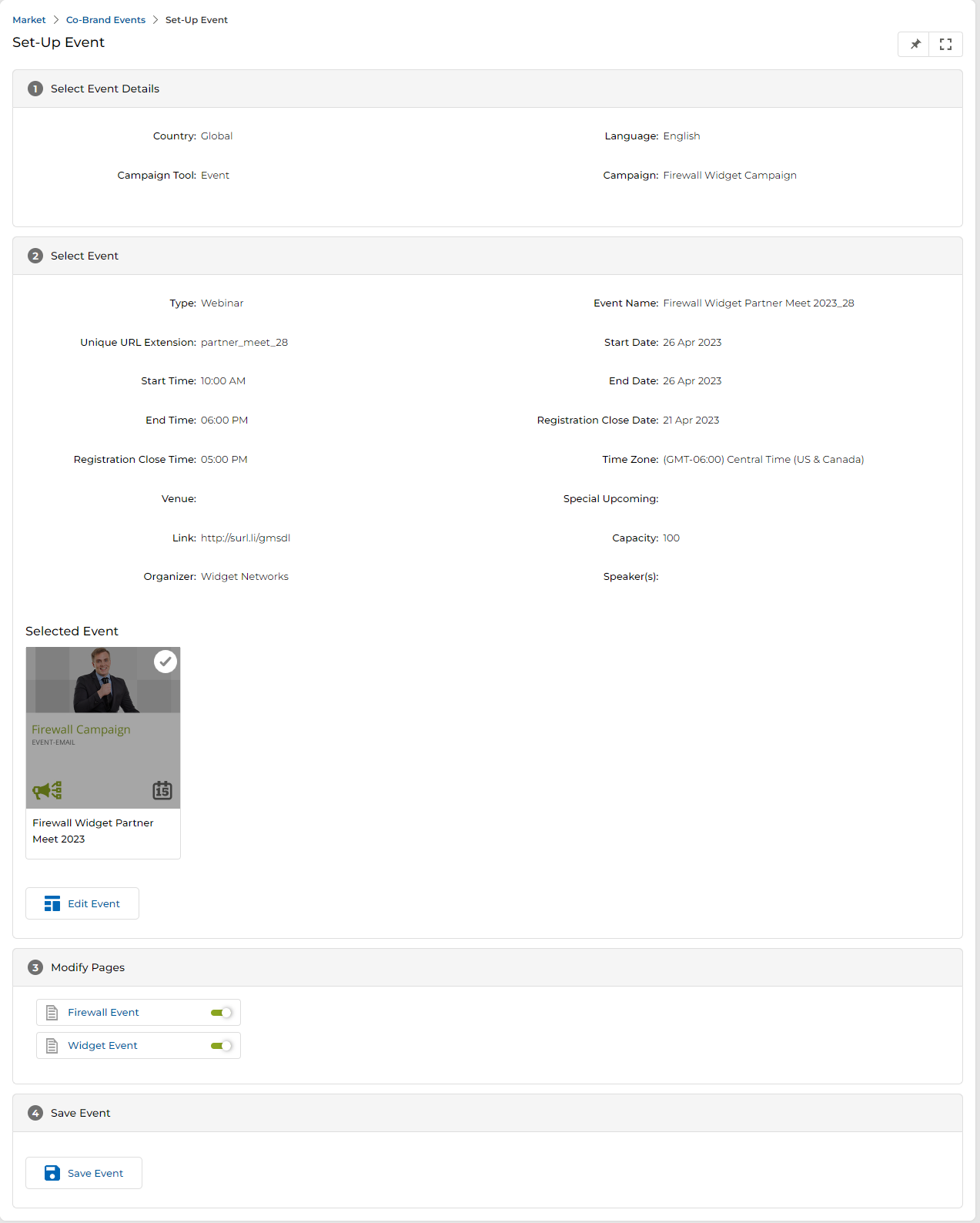Click the Widget Networks organizer value
This screenshot has height=1223, width=980.
pyautogui.click(x=245, y=577)
